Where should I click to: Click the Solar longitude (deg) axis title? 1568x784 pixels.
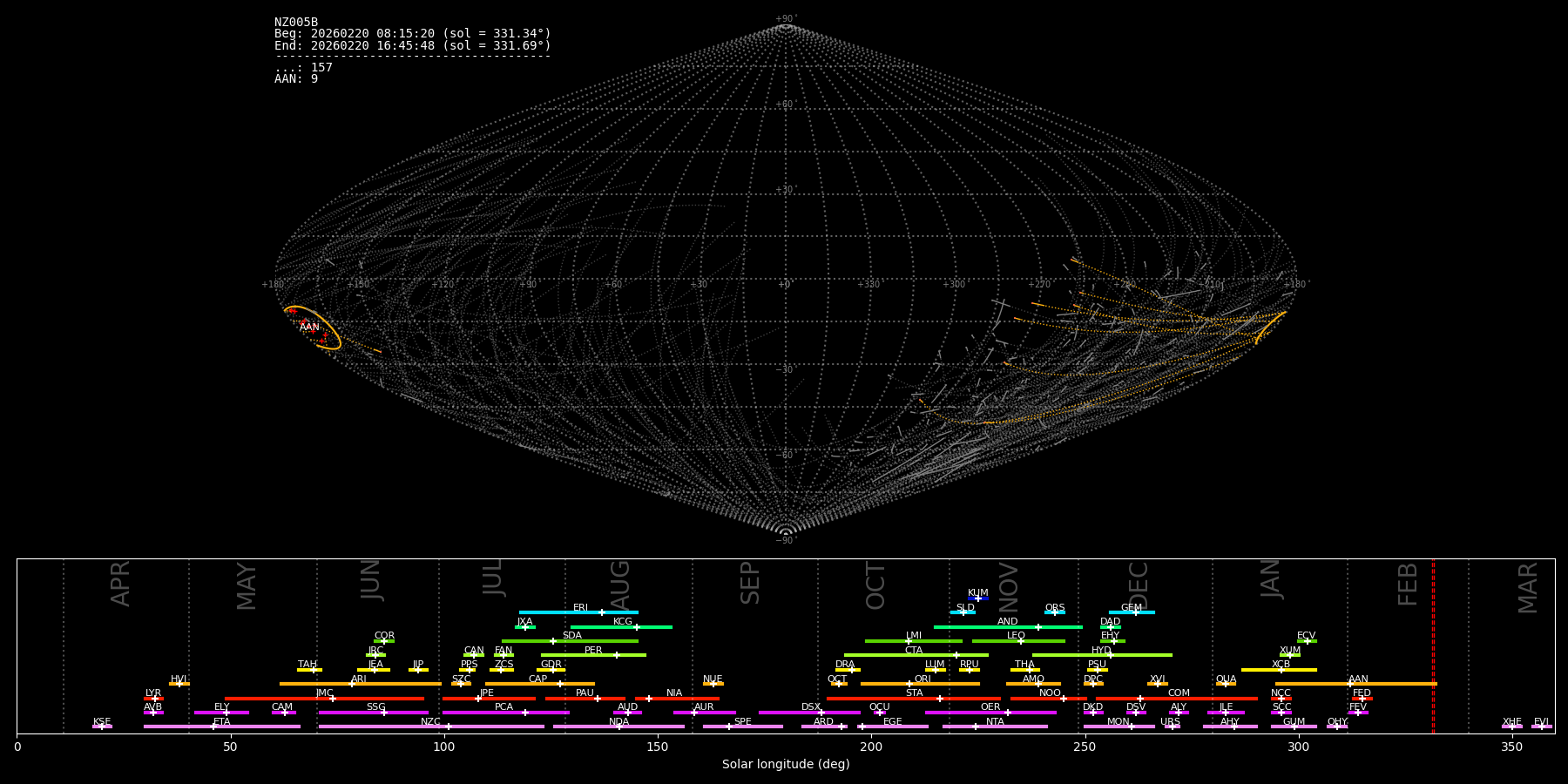tap(786, 765)
